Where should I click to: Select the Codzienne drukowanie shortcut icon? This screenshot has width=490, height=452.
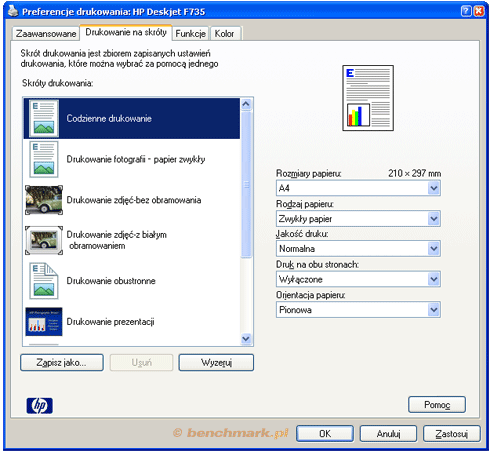44,118
